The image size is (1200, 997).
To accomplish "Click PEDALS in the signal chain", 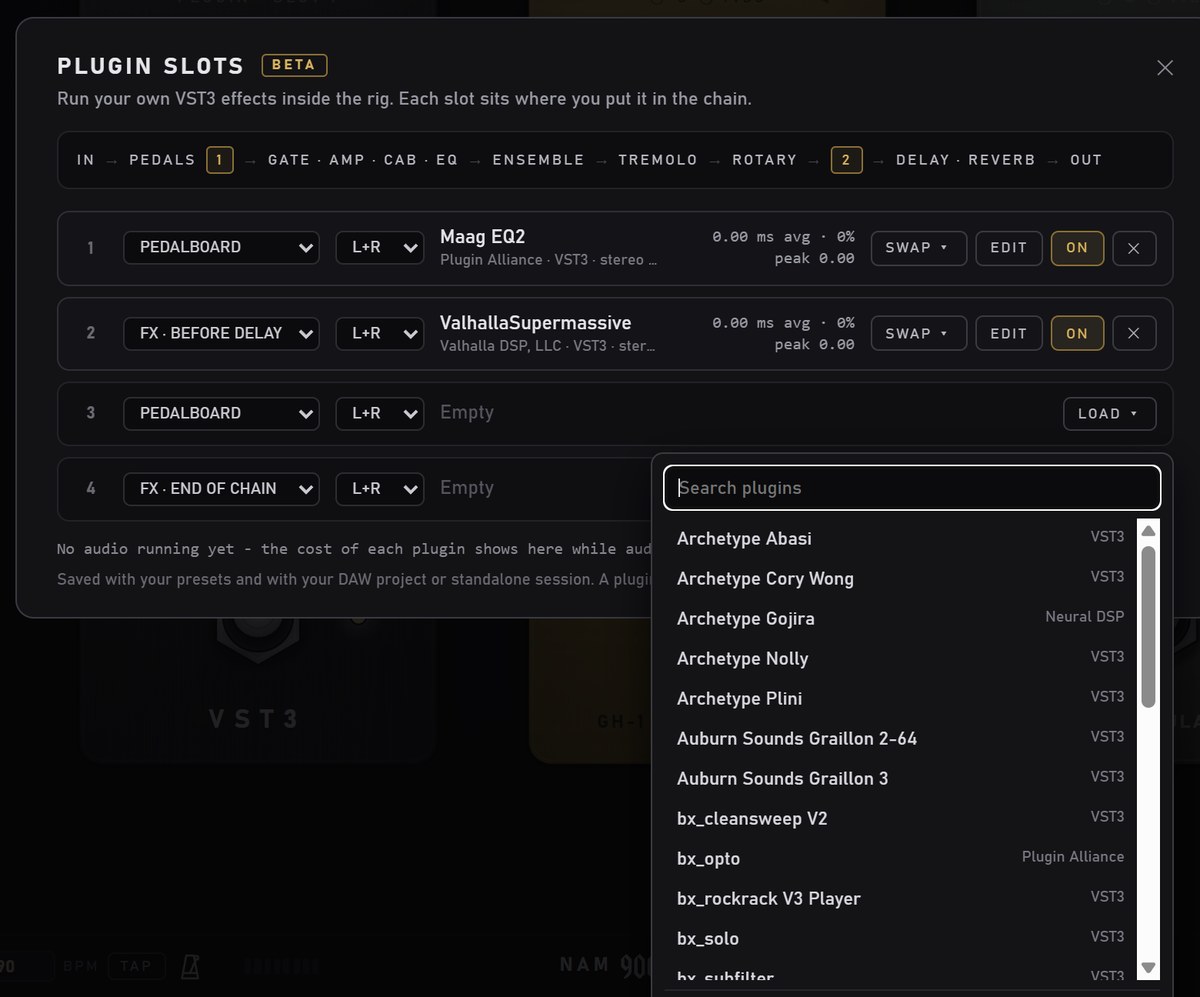I will 162,160.
